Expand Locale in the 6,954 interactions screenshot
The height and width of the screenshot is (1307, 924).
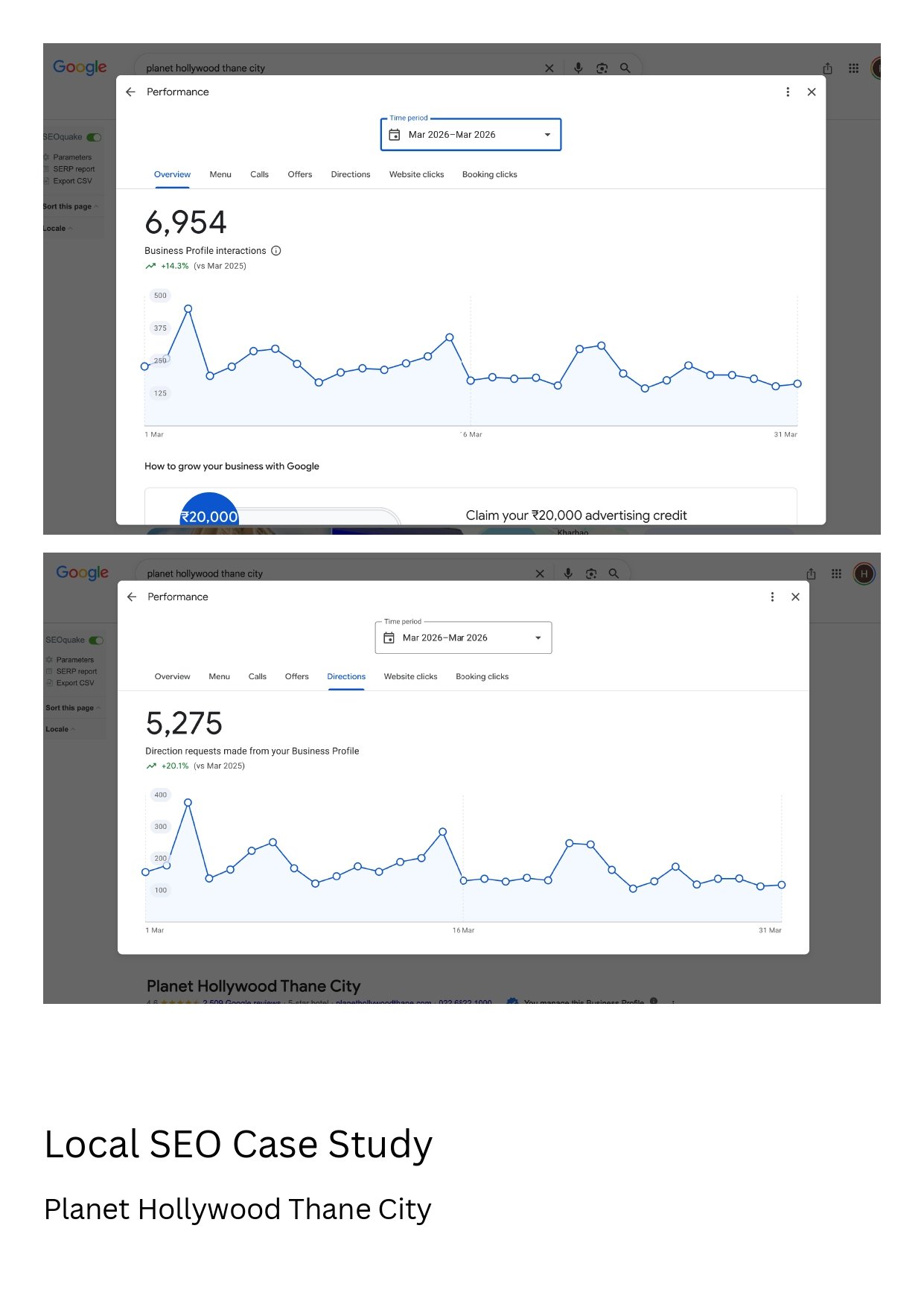click(58, 229)
